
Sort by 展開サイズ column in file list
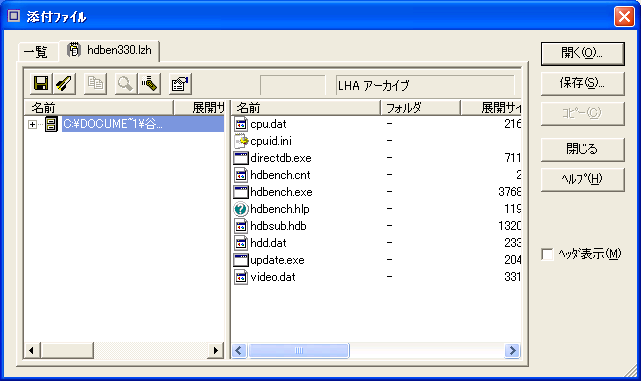[x=491, y=108]
